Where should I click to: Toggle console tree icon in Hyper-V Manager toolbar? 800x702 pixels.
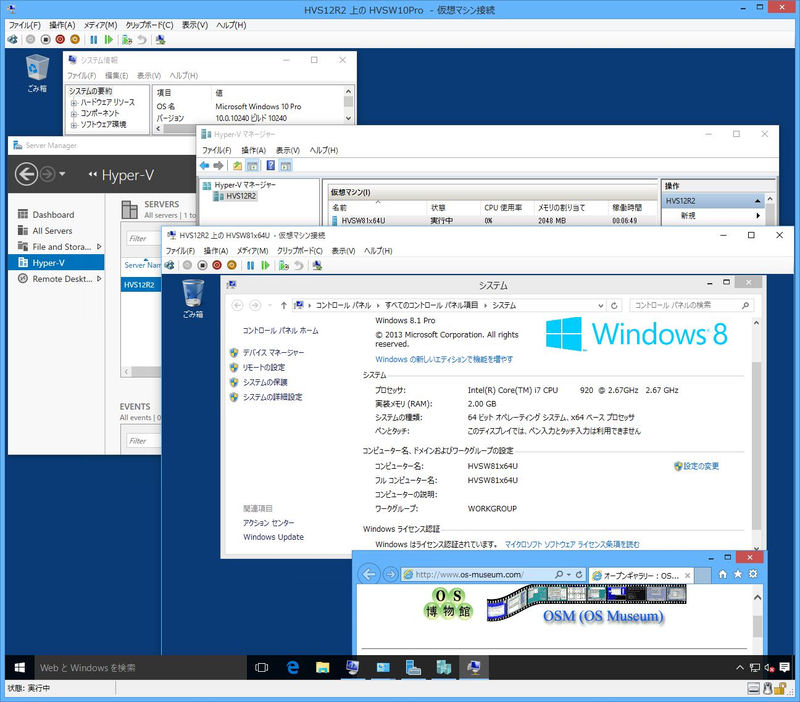(x=253, y=165)
